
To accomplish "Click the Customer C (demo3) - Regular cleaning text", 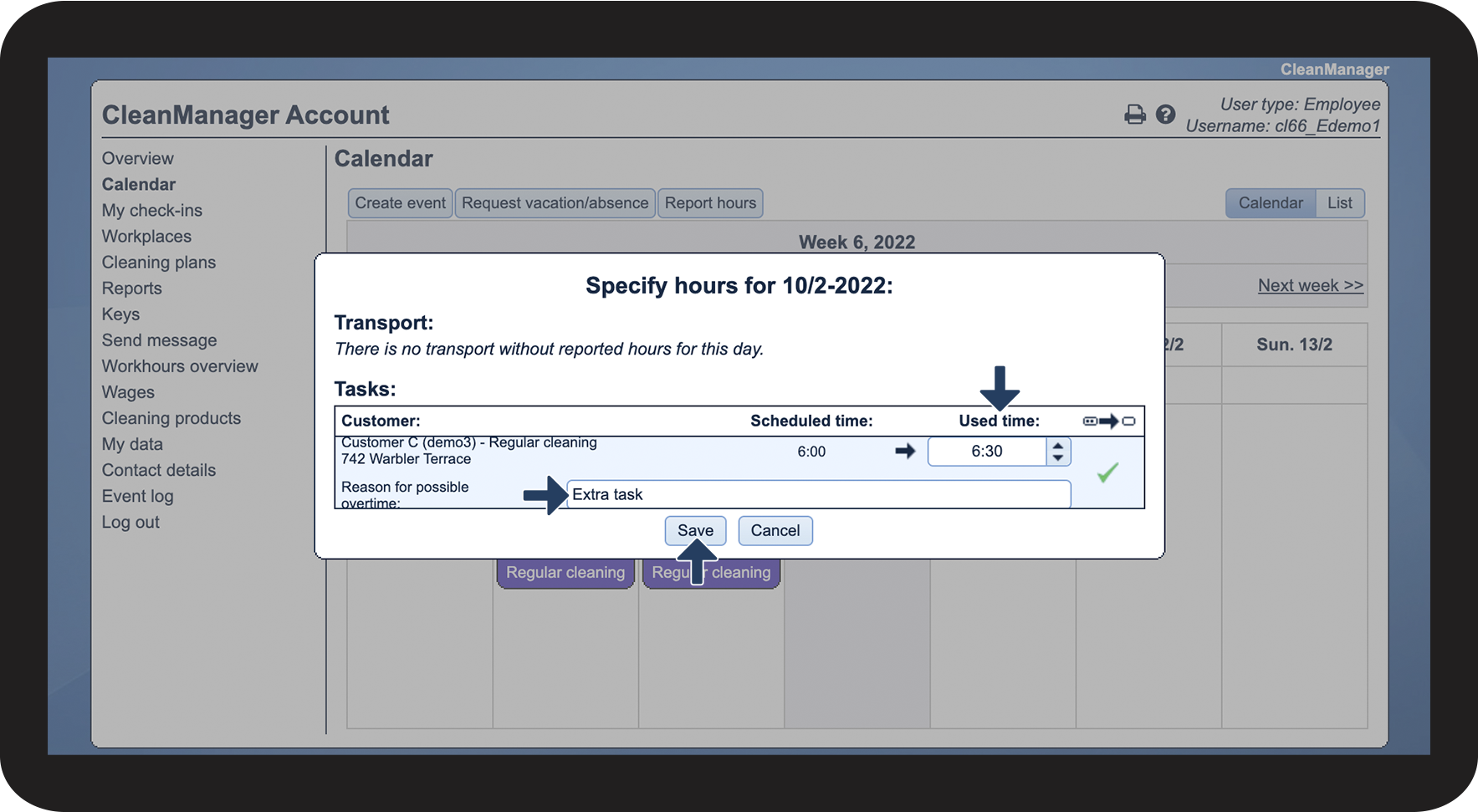I will coord(469,442).
